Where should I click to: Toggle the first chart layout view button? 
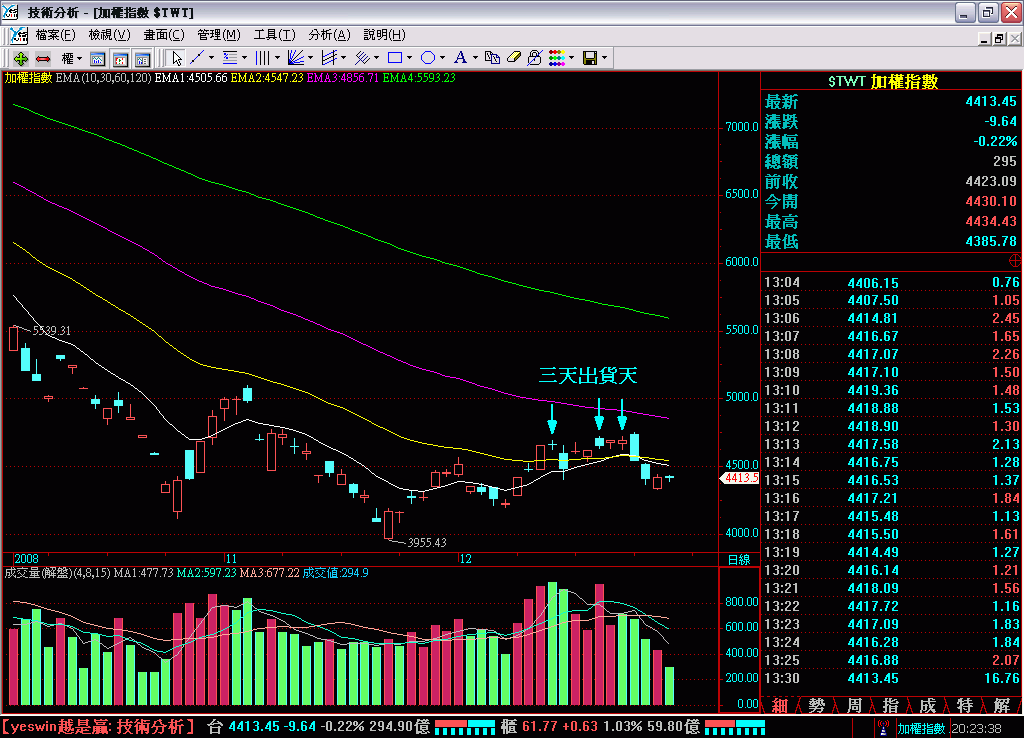point(97,59)
